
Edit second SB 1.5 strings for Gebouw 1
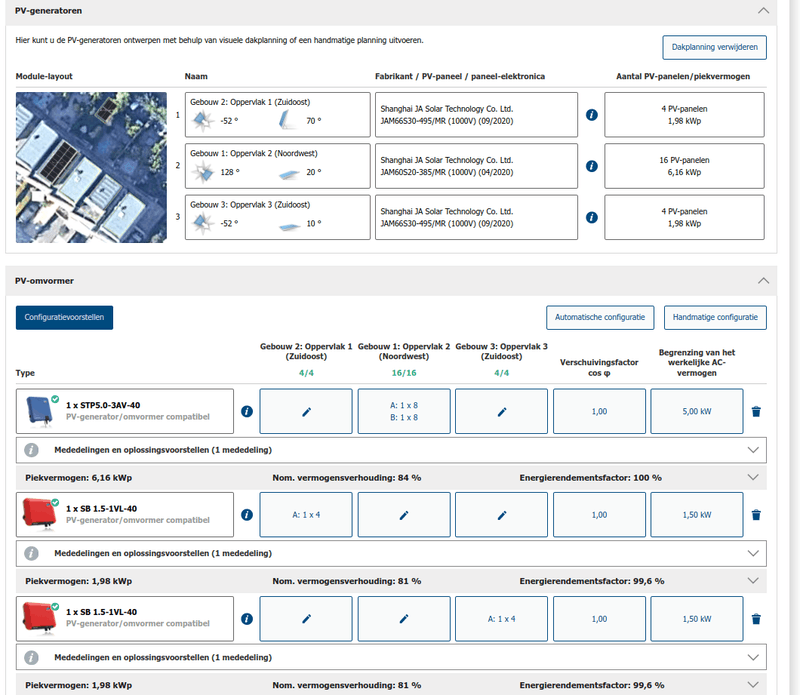tap(404, 619)
